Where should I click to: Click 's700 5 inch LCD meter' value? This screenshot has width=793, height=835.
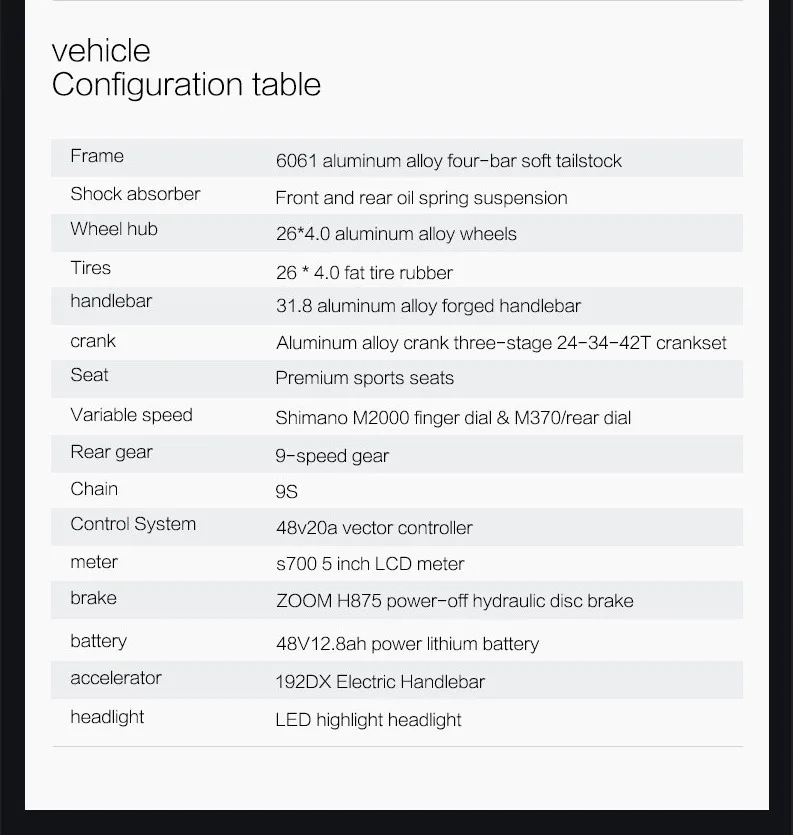coord(370,564)
